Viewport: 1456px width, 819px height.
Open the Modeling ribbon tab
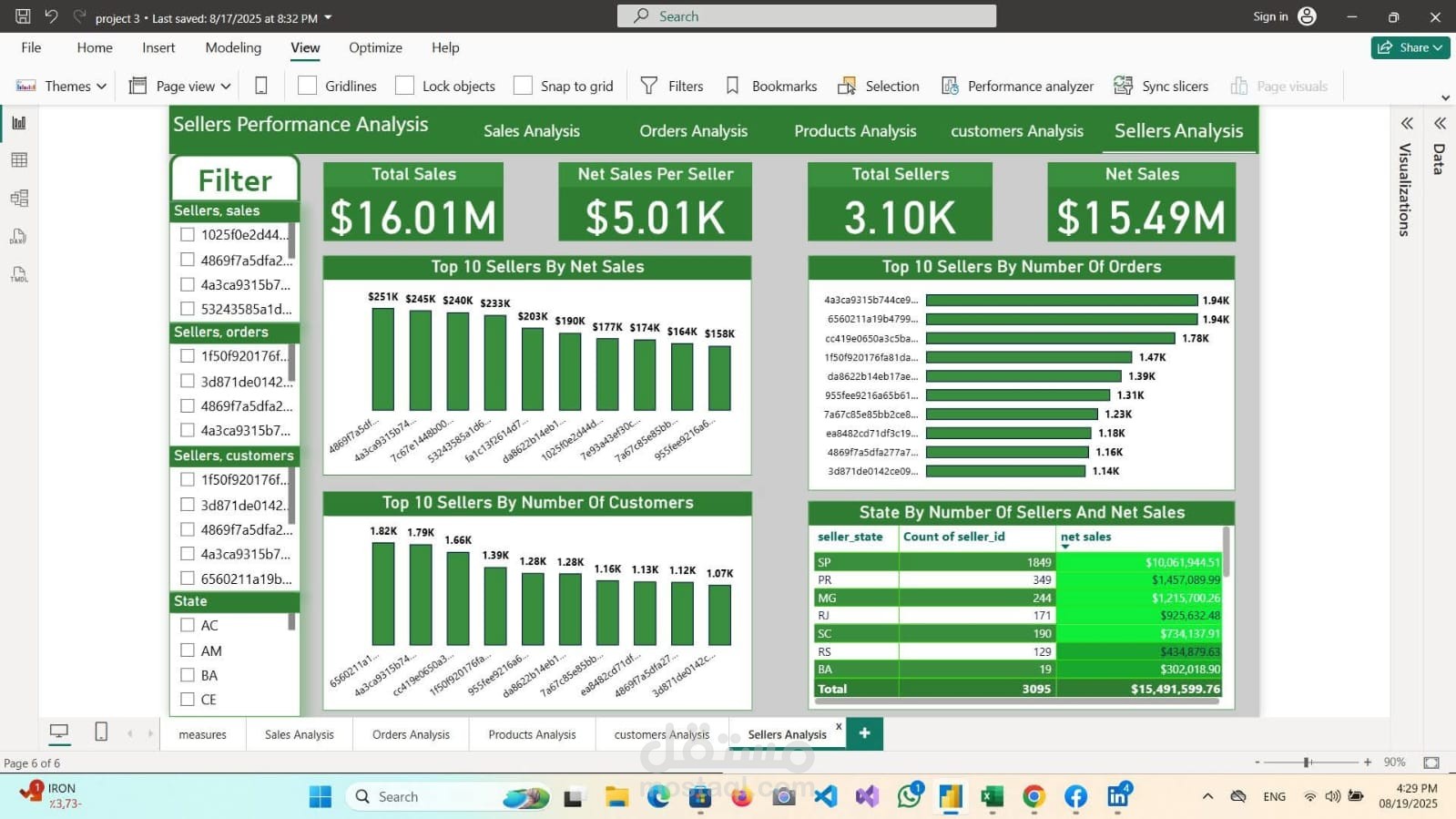[233, 47]
